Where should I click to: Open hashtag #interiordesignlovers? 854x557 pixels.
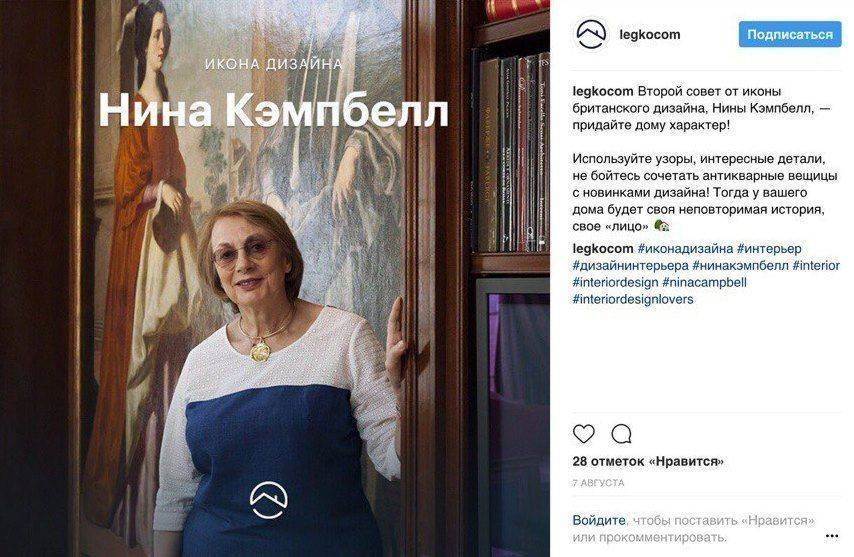pyautogui.click(x=633, y=299)
